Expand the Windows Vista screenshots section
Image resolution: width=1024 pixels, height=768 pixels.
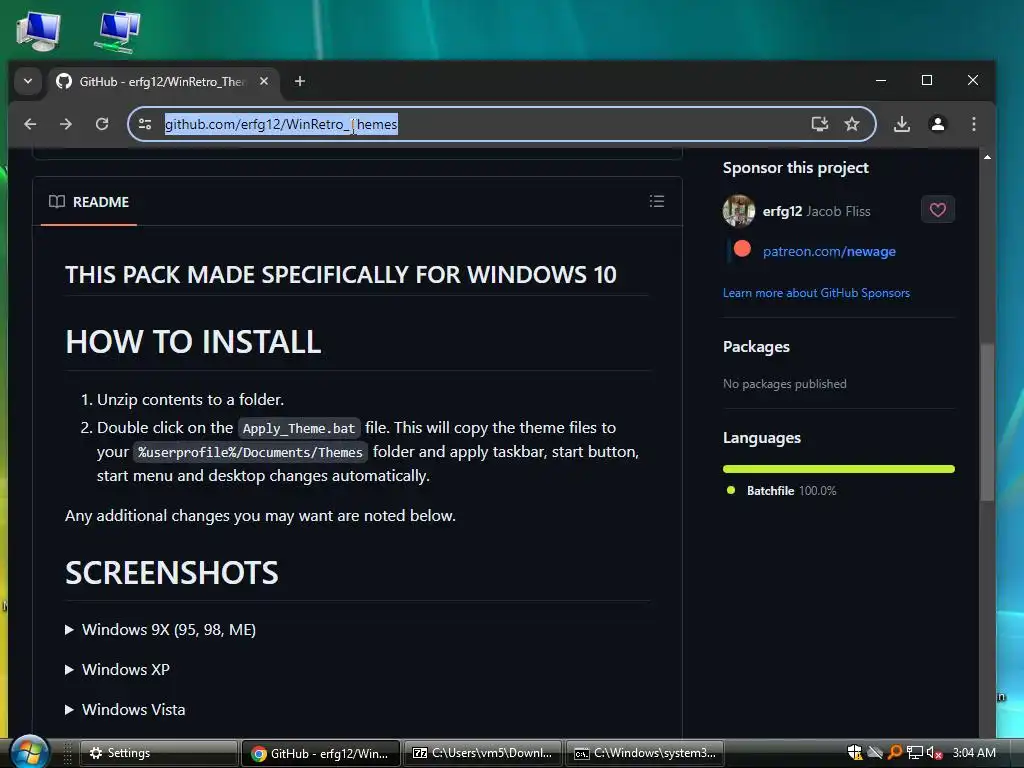pyautogui.click(x=125, y=709)
